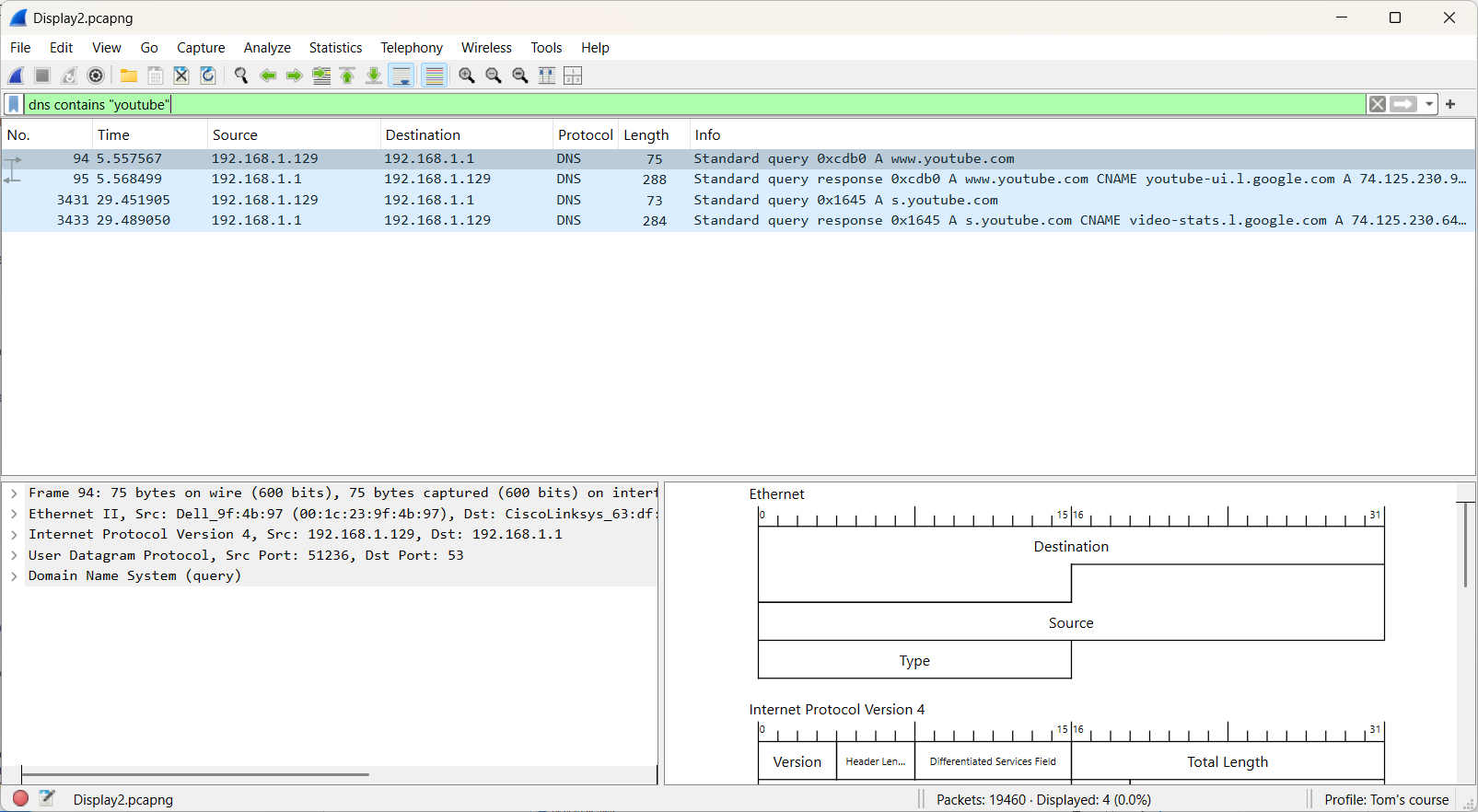
Task: Open a capture file folder icon
Action: point(129,75)
